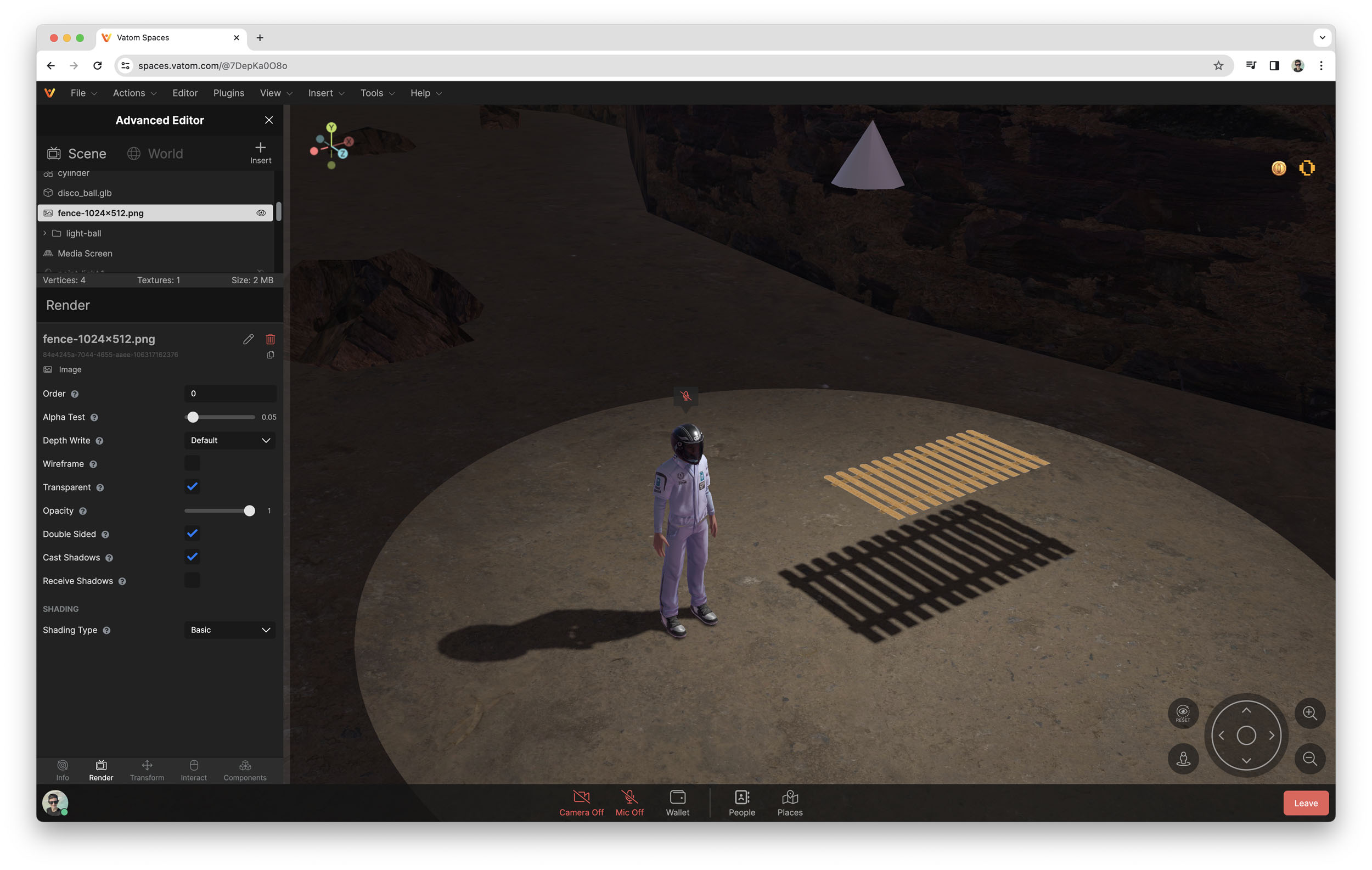Open a new browser tab

pyautogui.click(x=260, y=38)
